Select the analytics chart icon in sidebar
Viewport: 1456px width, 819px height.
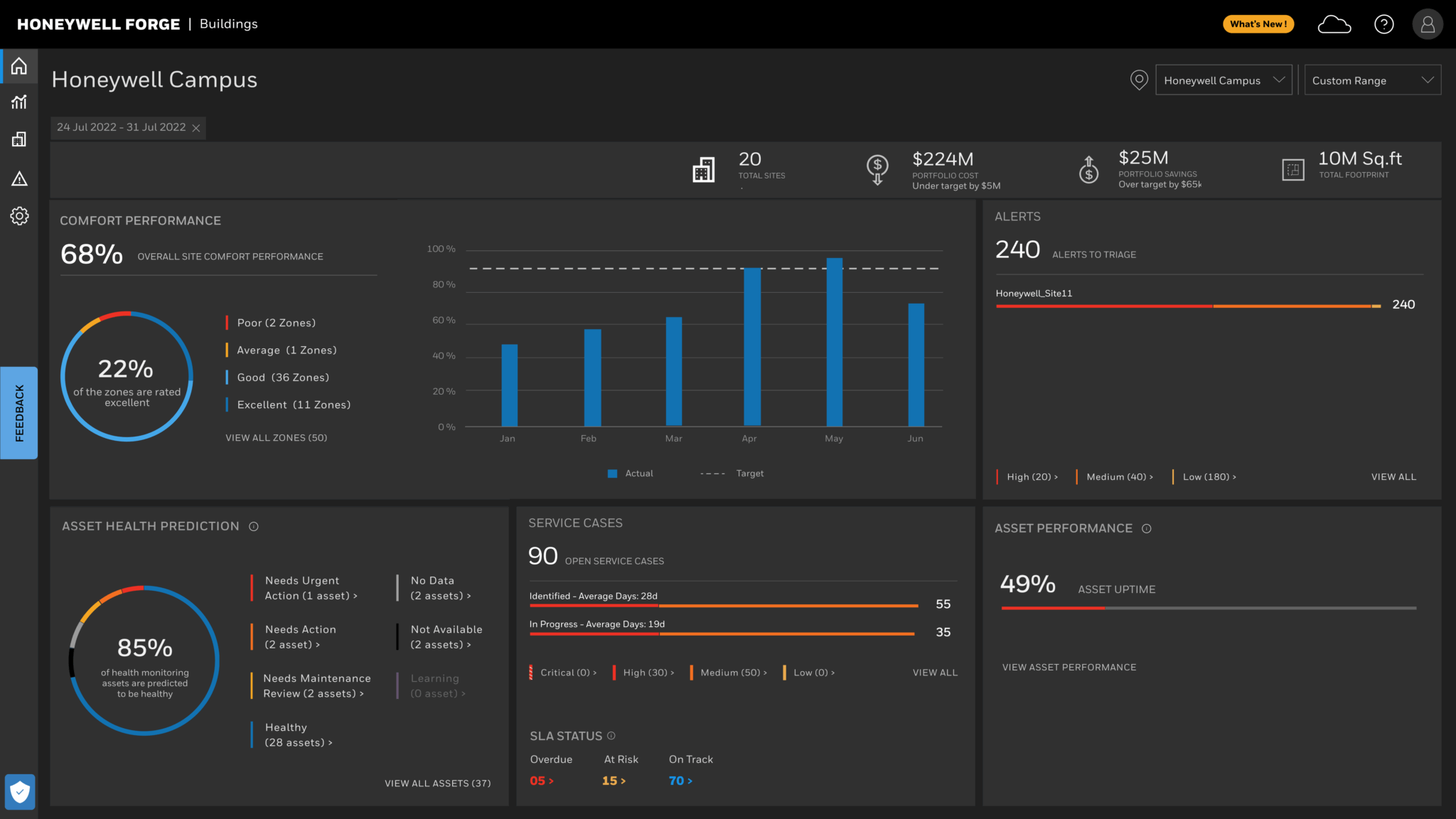coord(18,102)
